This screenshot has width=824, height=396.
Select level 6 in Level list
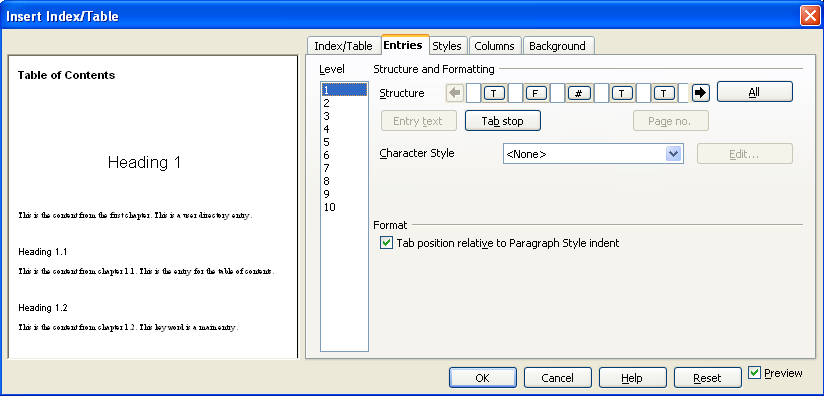(x=344, y=155)
